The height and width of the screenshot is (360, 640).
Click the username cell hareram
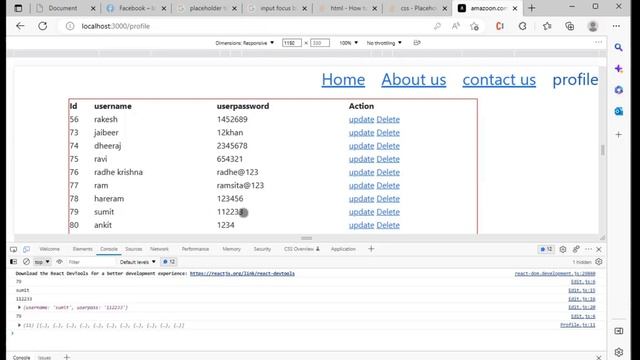109,199
